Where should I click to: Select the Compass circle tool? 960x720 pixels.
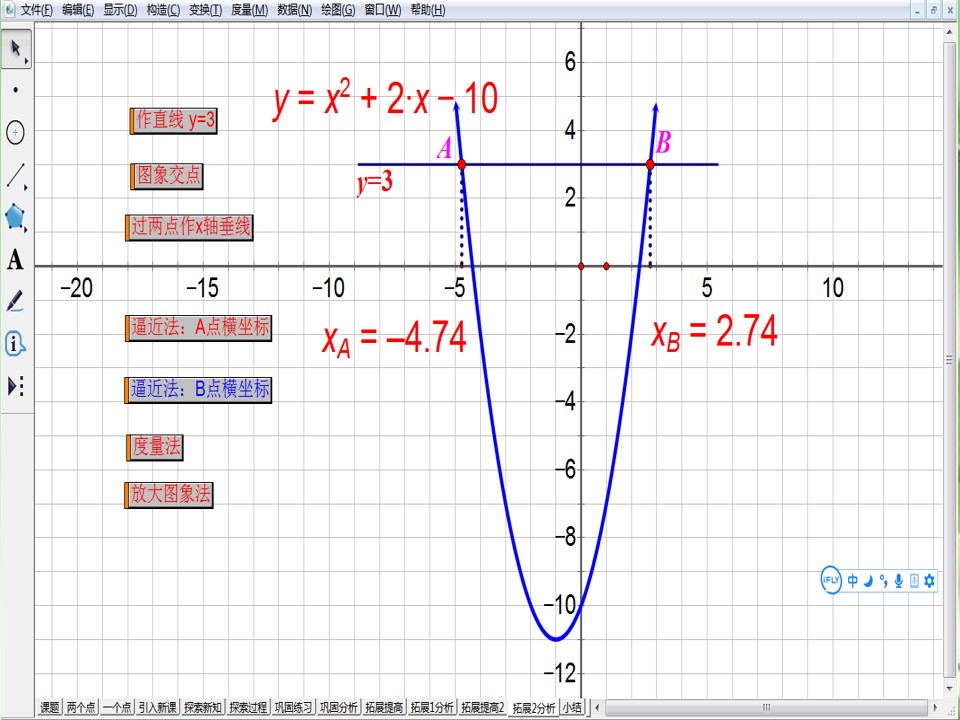16,132
